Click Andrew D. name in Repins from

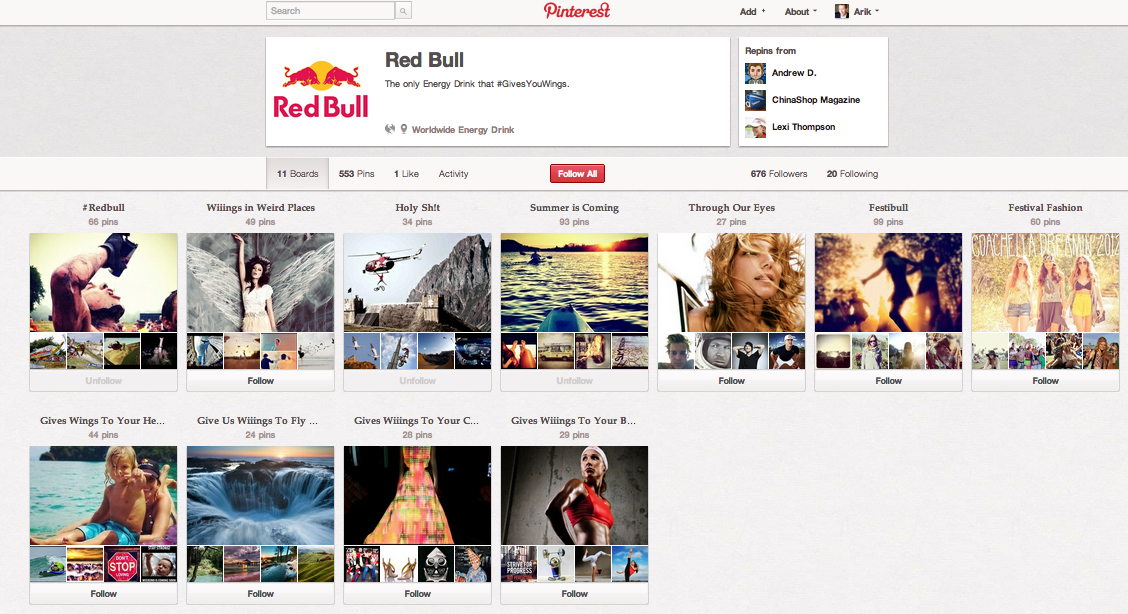pos(793,73)
